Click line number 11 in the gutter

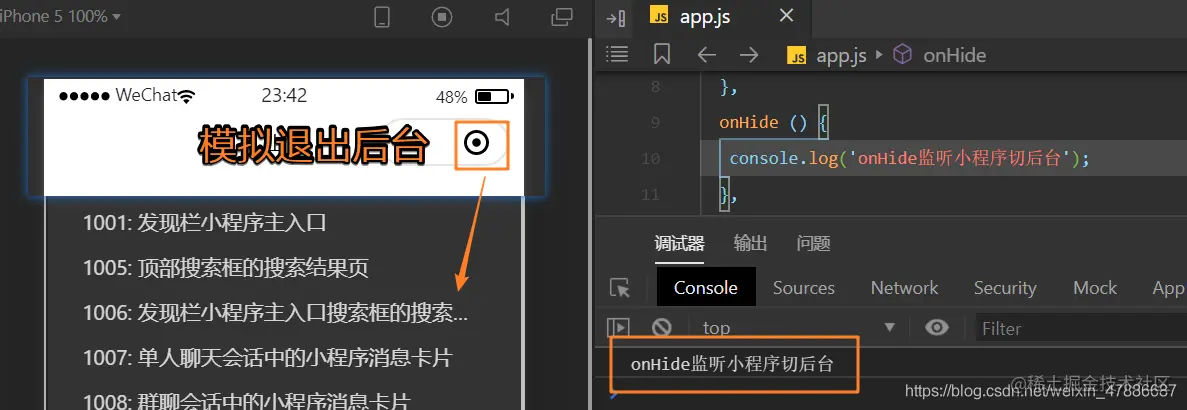[x=650, y=195]
